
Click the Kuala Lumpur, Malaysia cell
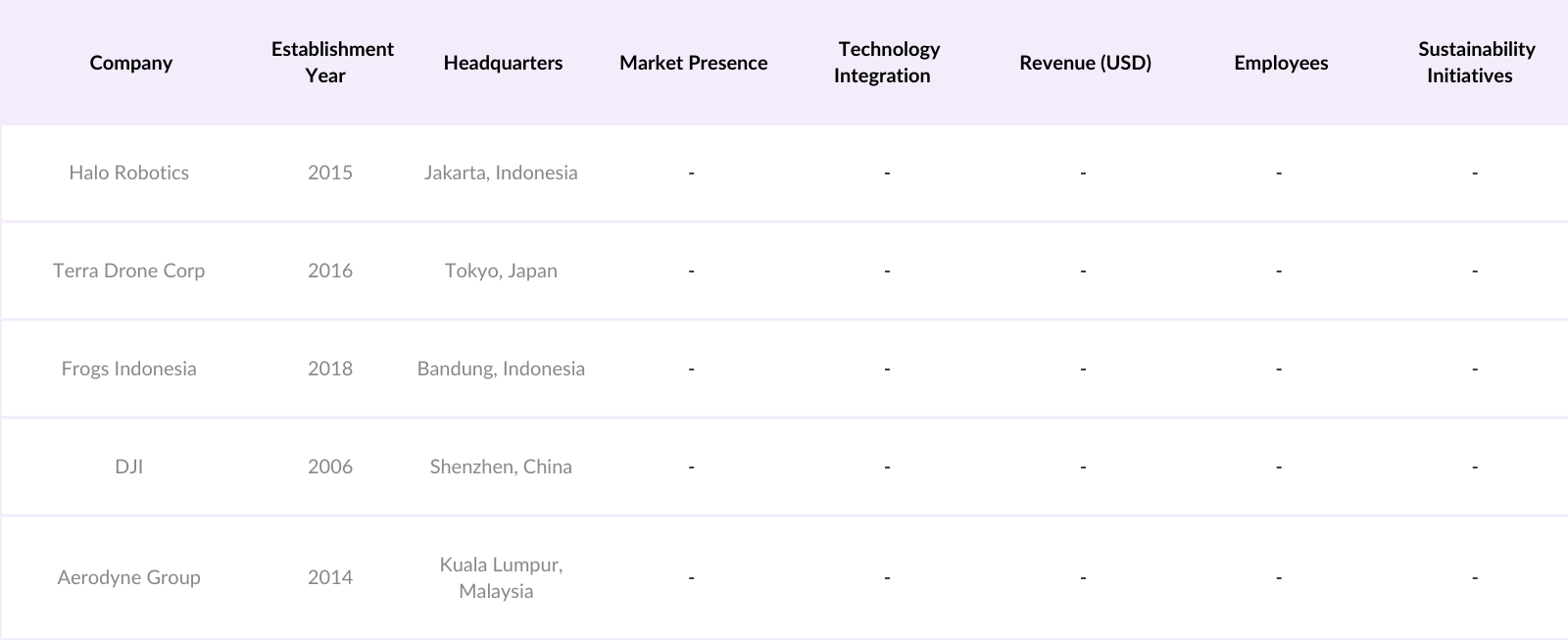(500, 577)
